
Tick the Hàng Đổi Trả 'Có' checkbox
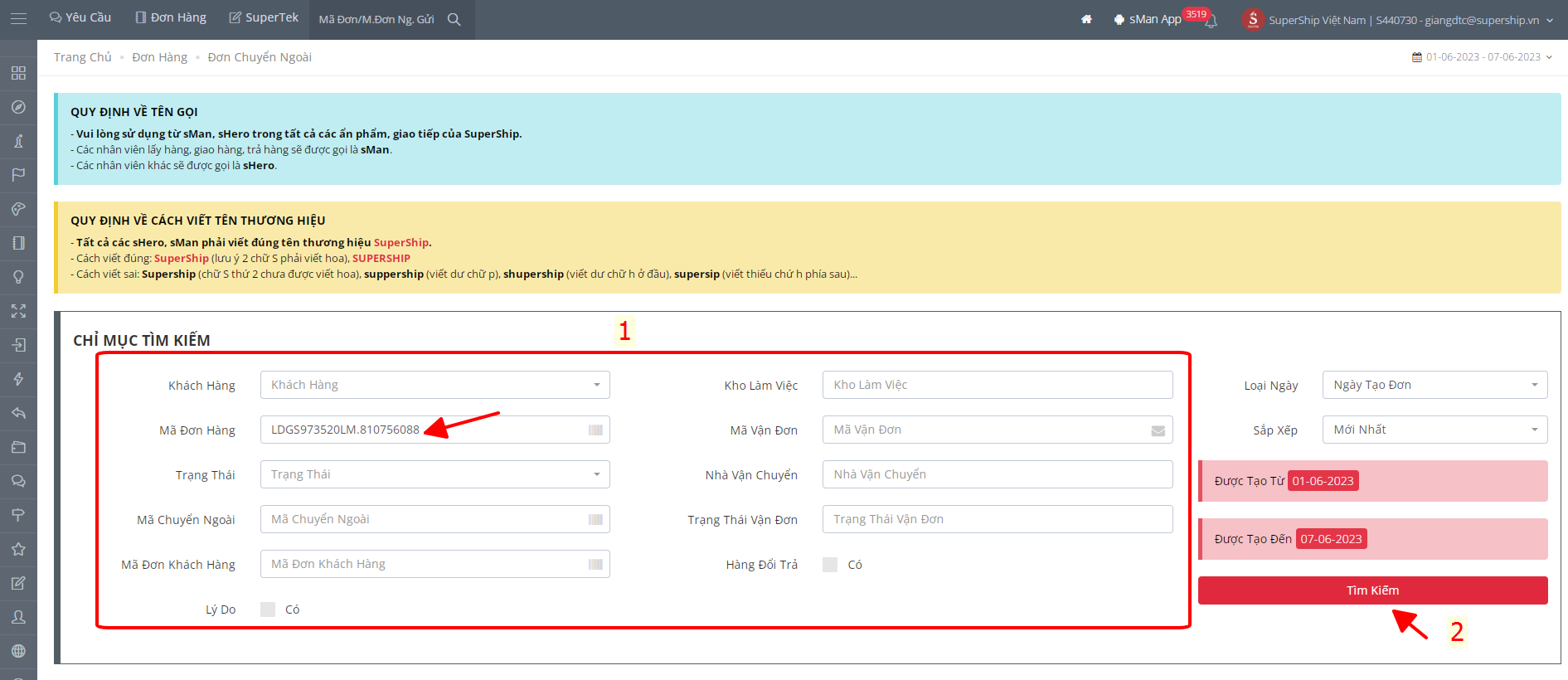830,565
